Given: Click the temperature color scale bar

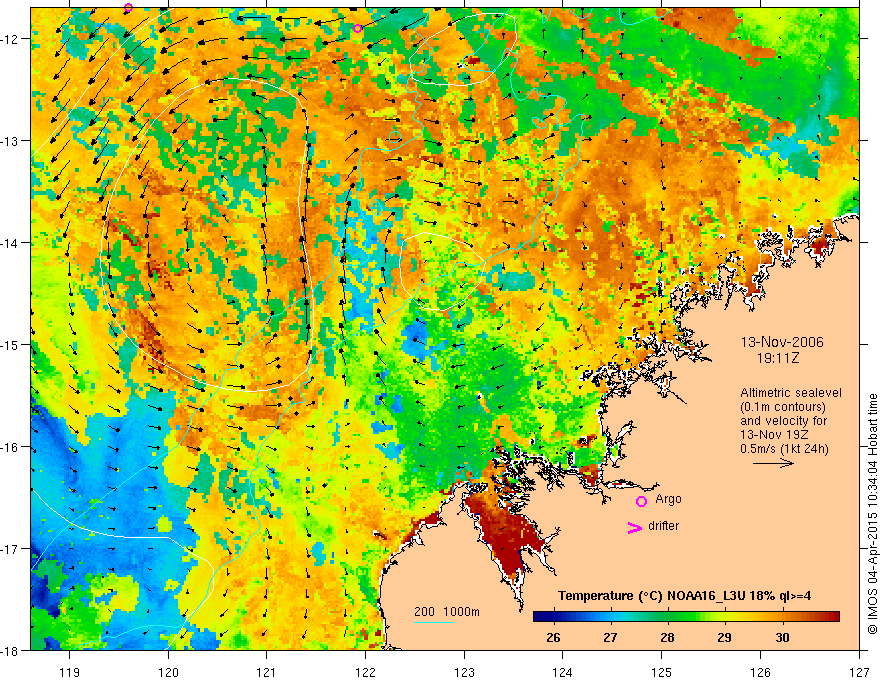Looking at the screenshot, I should (686, 616).
